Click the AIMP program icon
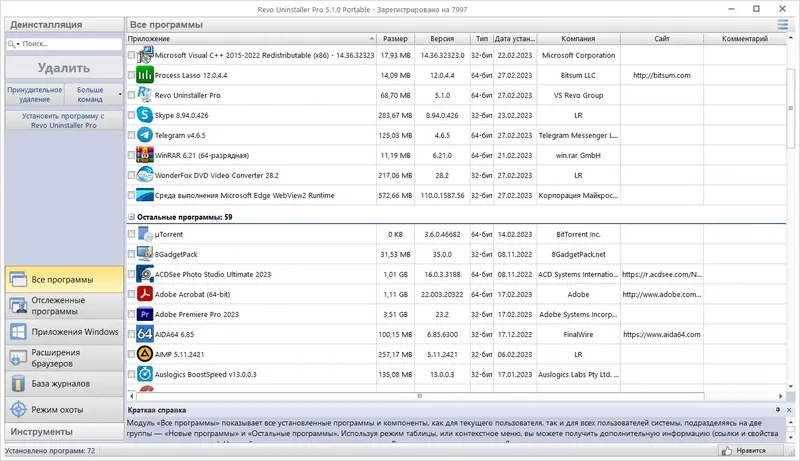The height and width of the screenshot is (461, 800). (145, 354)
